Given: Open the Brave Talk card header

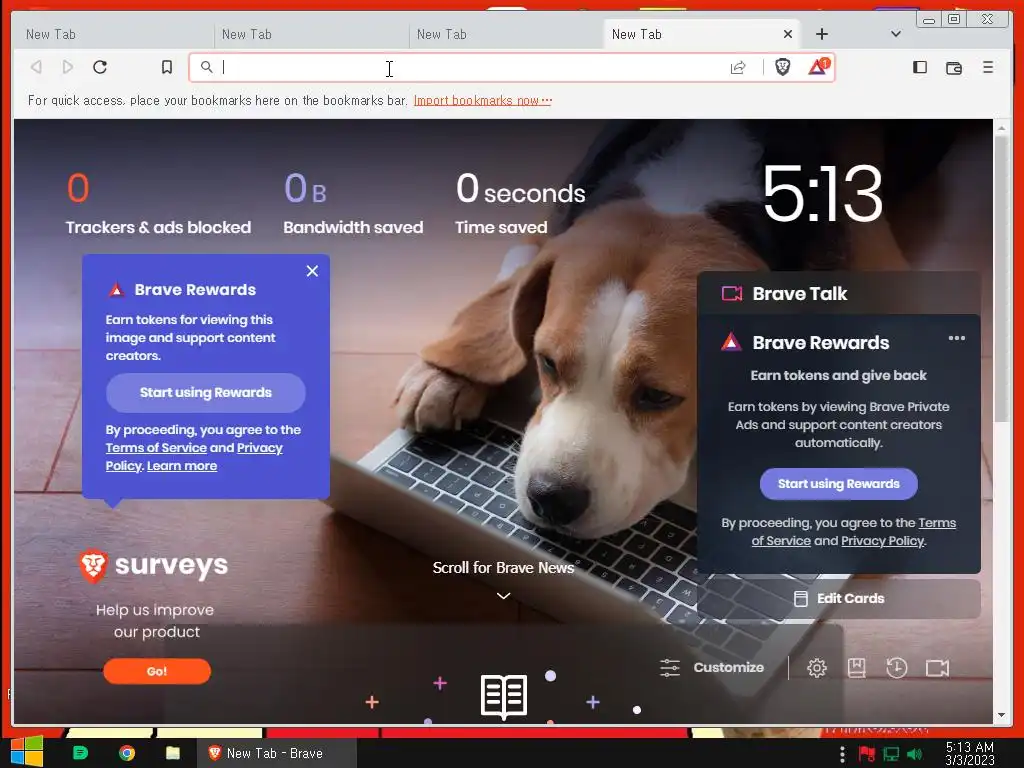Looking at the screenshot, I should pyautogui.click(x=839, y=293).
